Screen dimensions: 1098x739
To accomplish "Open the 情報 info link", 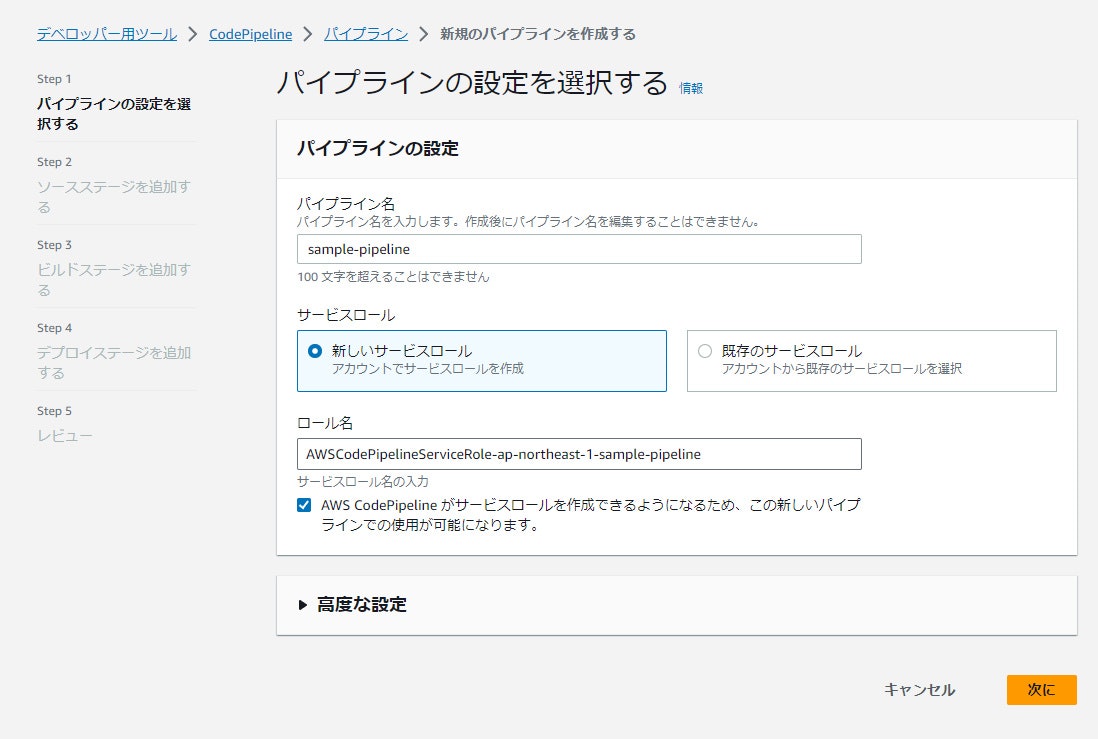I will (x=690, y=88).
